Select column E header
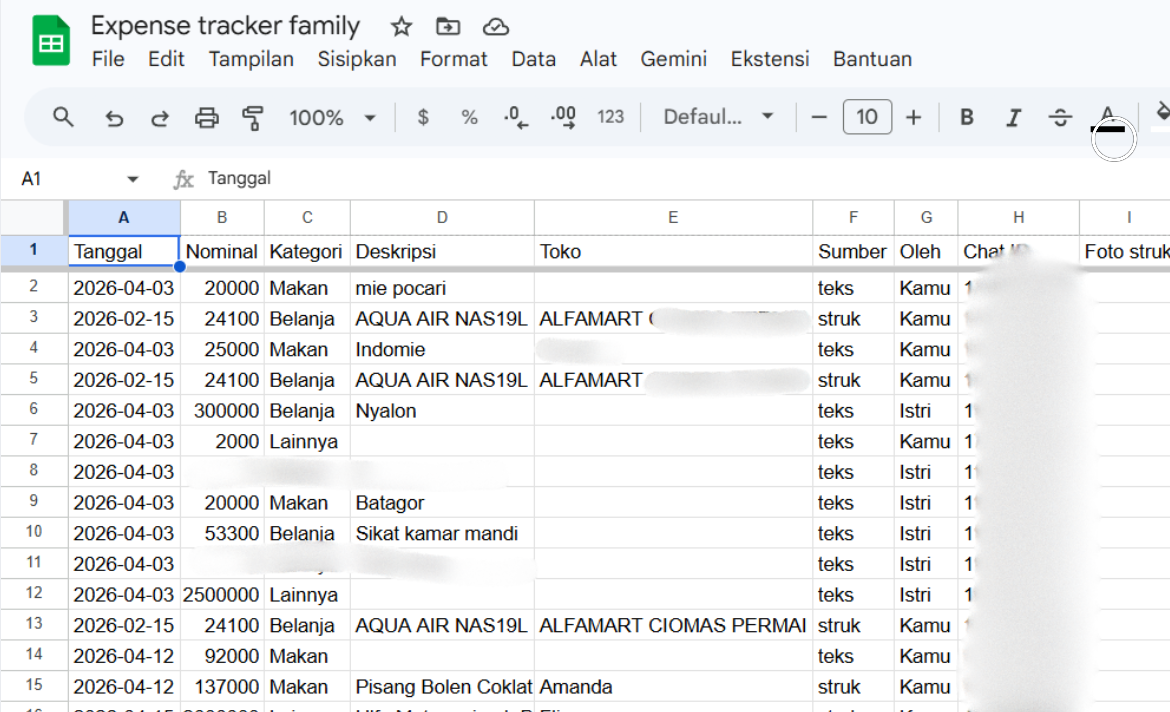This screenshot has height=712, width=1170. (x=673, y=217)
